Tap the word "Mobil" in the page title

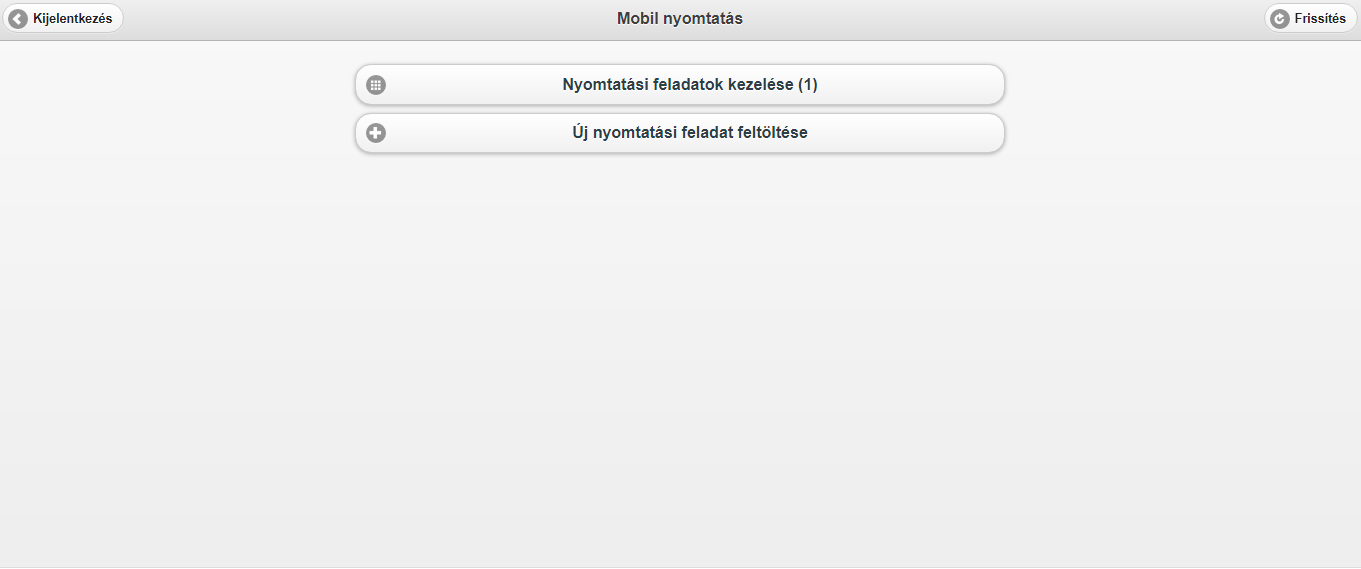[x=638, y=19]
